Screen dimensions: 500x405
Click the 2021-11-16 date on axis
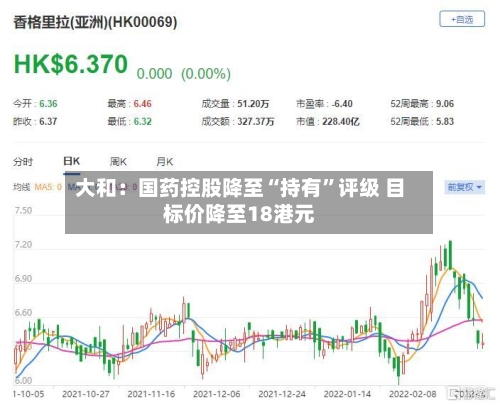(x=151, y=394)
